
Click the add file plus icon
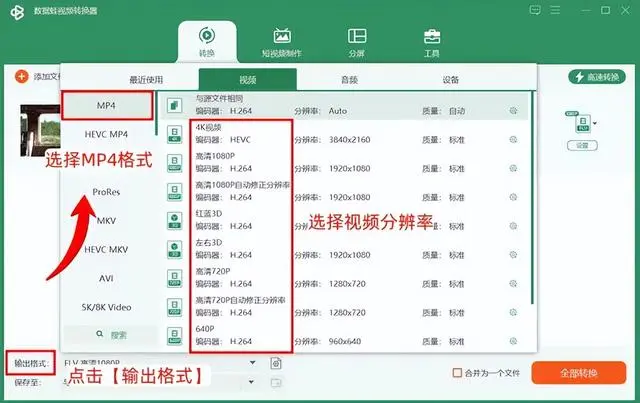coord(21,76)
